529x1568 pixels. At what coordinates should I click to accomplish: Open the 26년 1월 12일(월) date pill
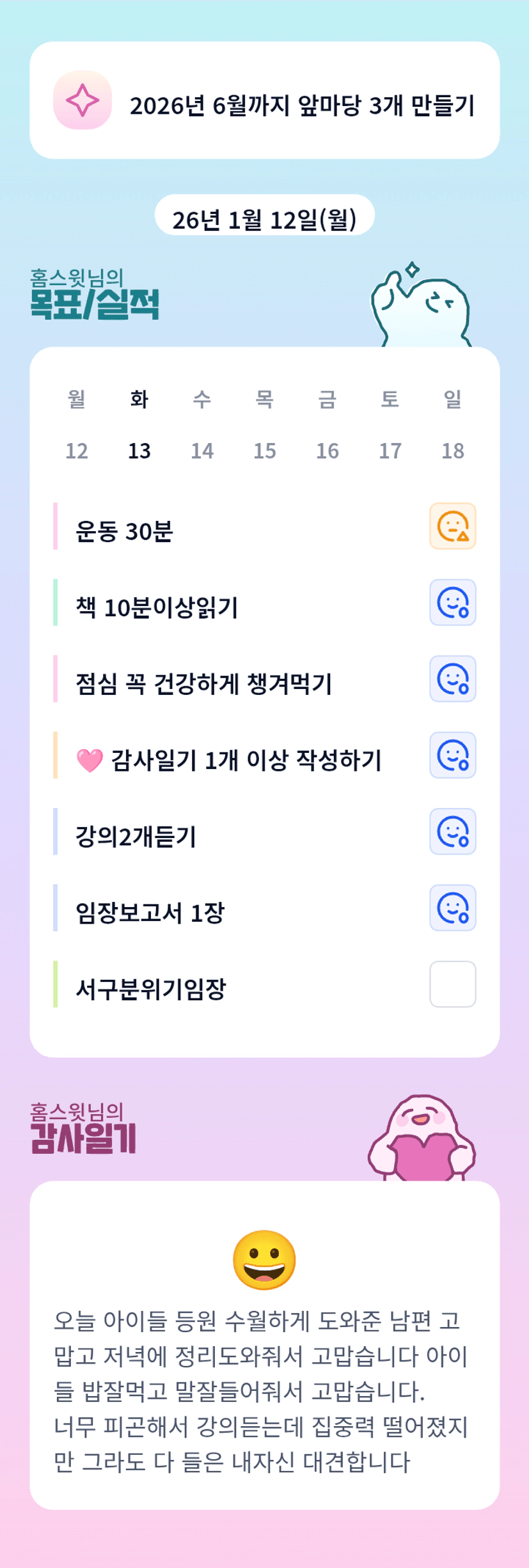[264, 219]
